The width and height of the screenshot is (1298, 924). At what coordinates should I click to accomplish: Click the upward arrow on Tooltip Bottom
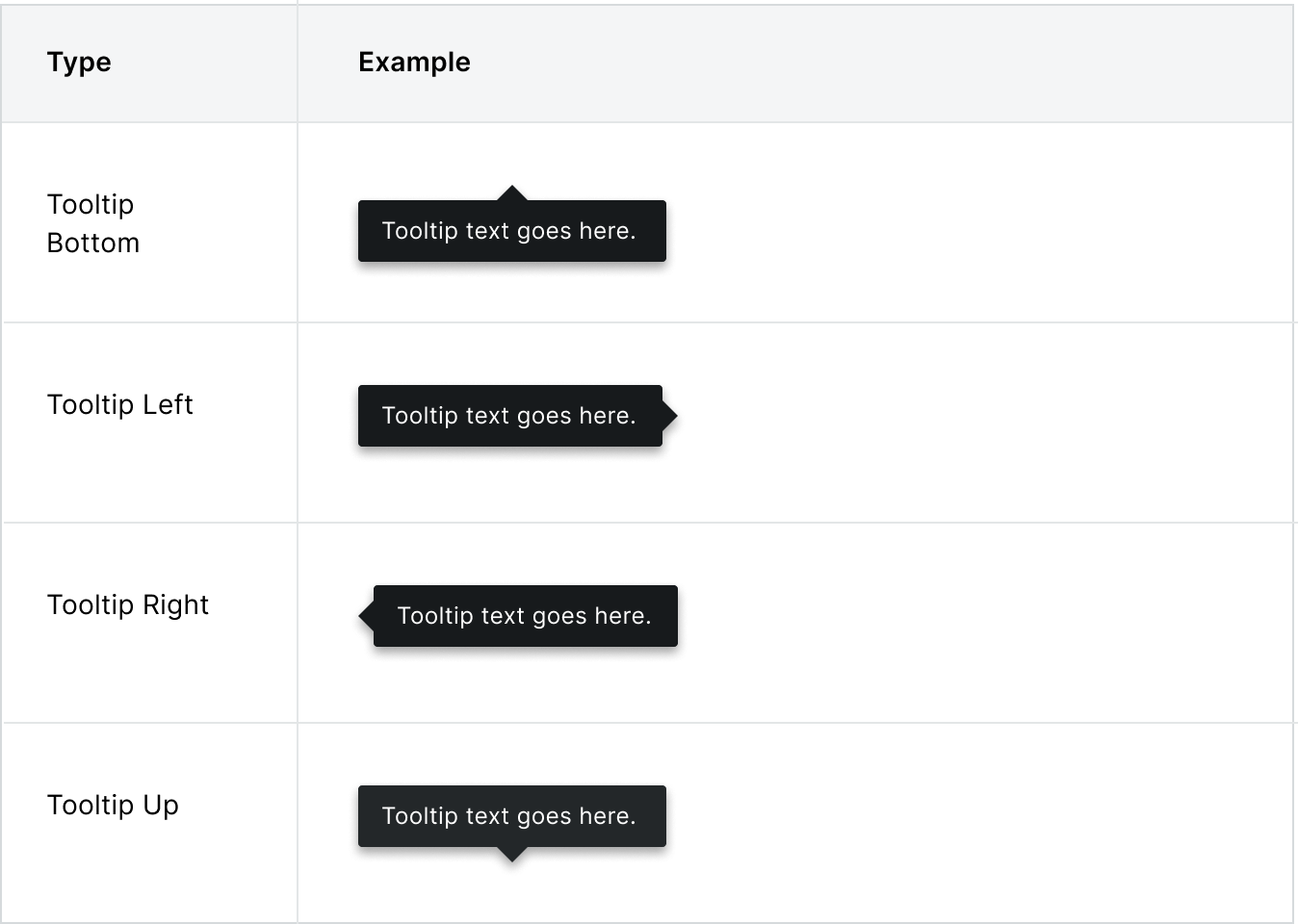point(512,192)
